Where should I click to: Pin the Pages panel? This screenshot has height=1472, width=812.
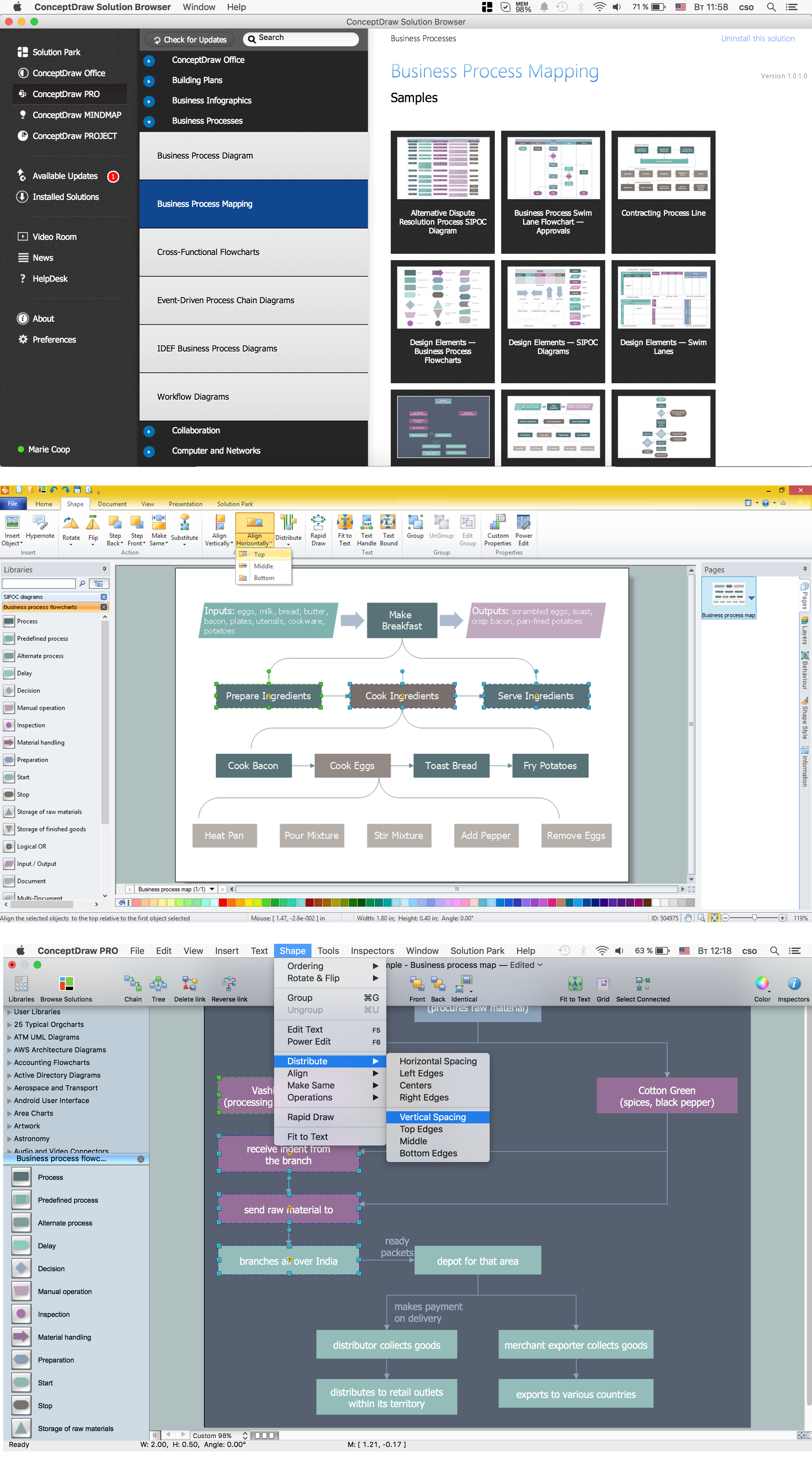coord(805,569)
